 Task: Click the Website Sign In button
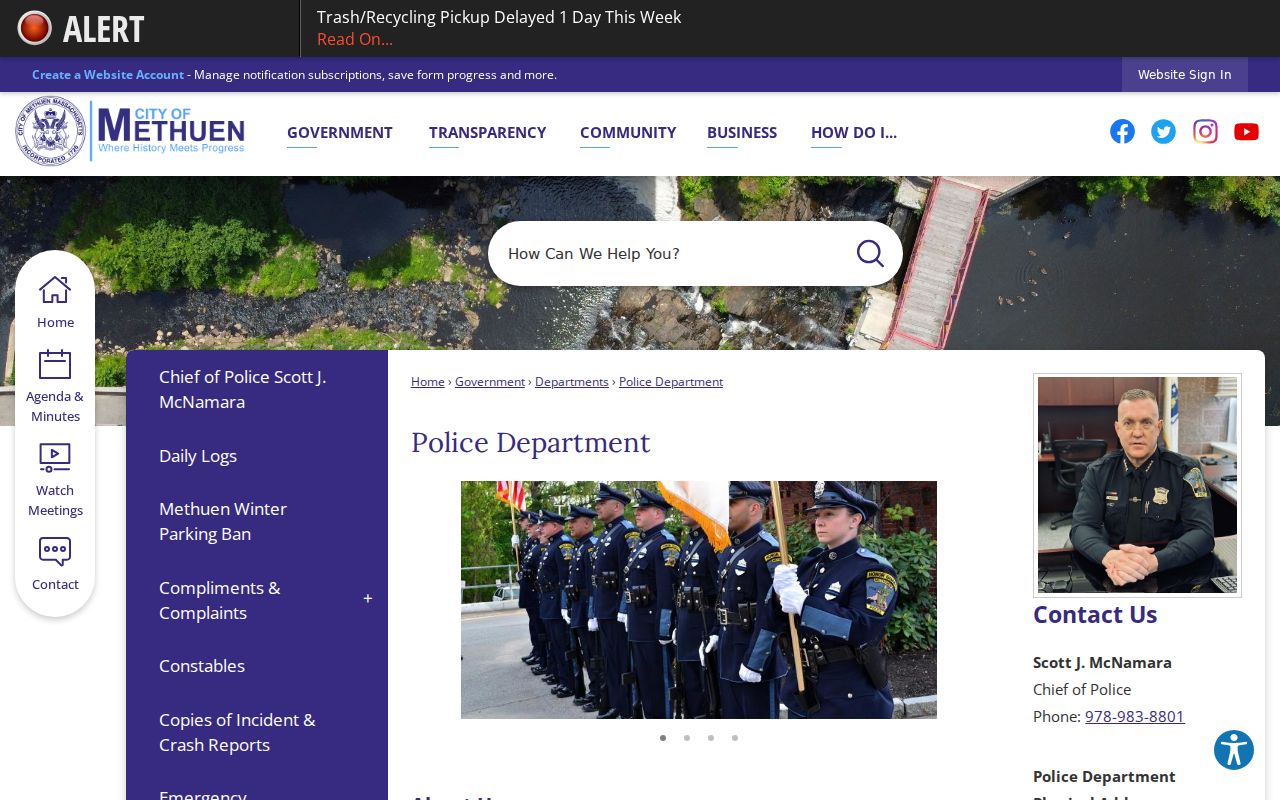click(x=1185, y=75)
